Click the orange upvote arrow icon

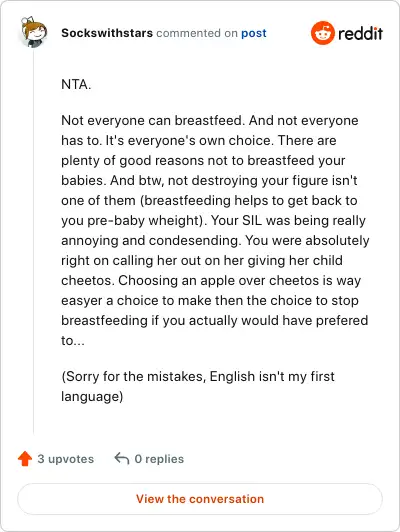pos(25,459)
